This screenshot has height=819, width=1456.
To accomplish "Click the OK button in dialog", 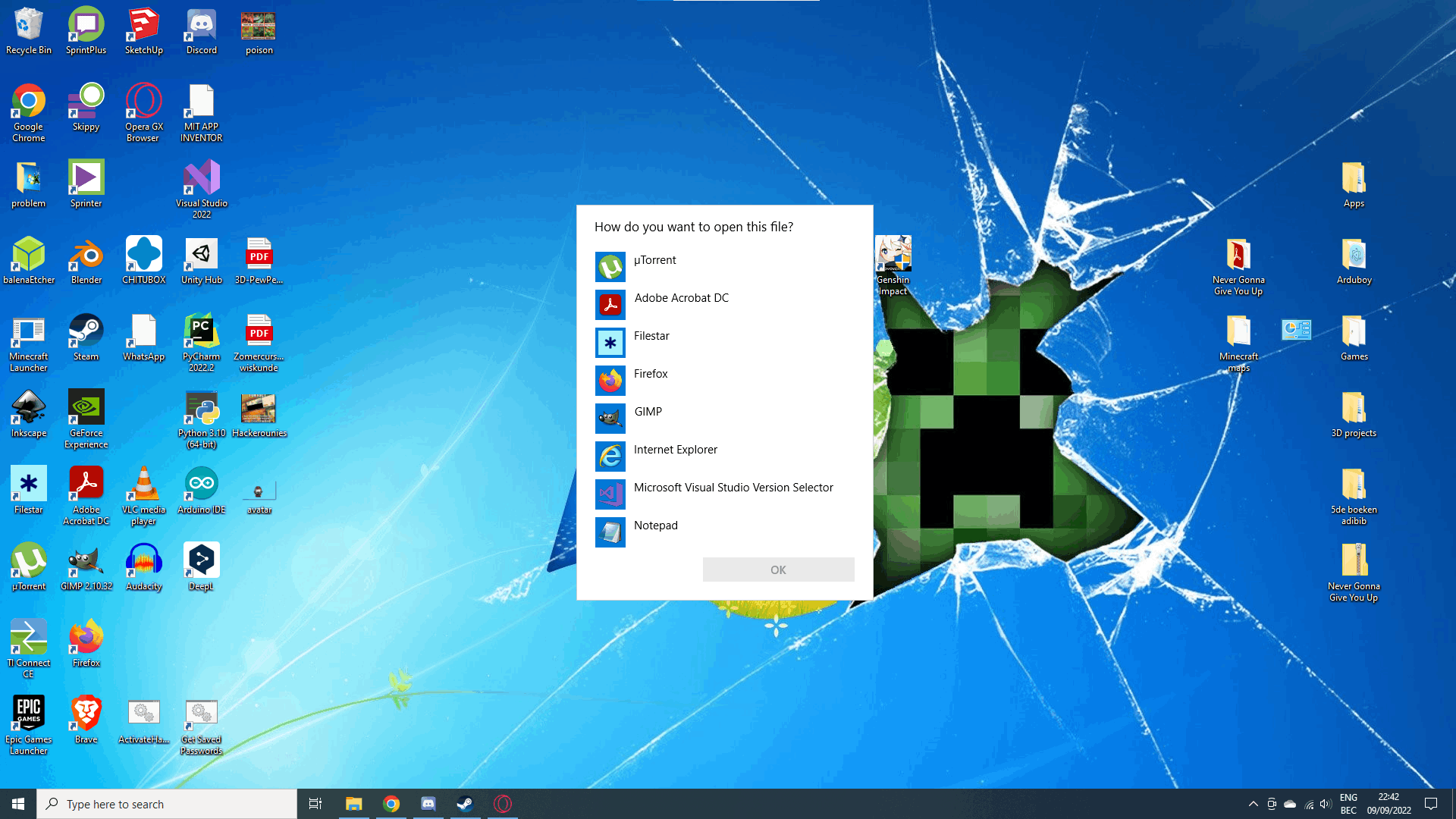I will [778, 570].
